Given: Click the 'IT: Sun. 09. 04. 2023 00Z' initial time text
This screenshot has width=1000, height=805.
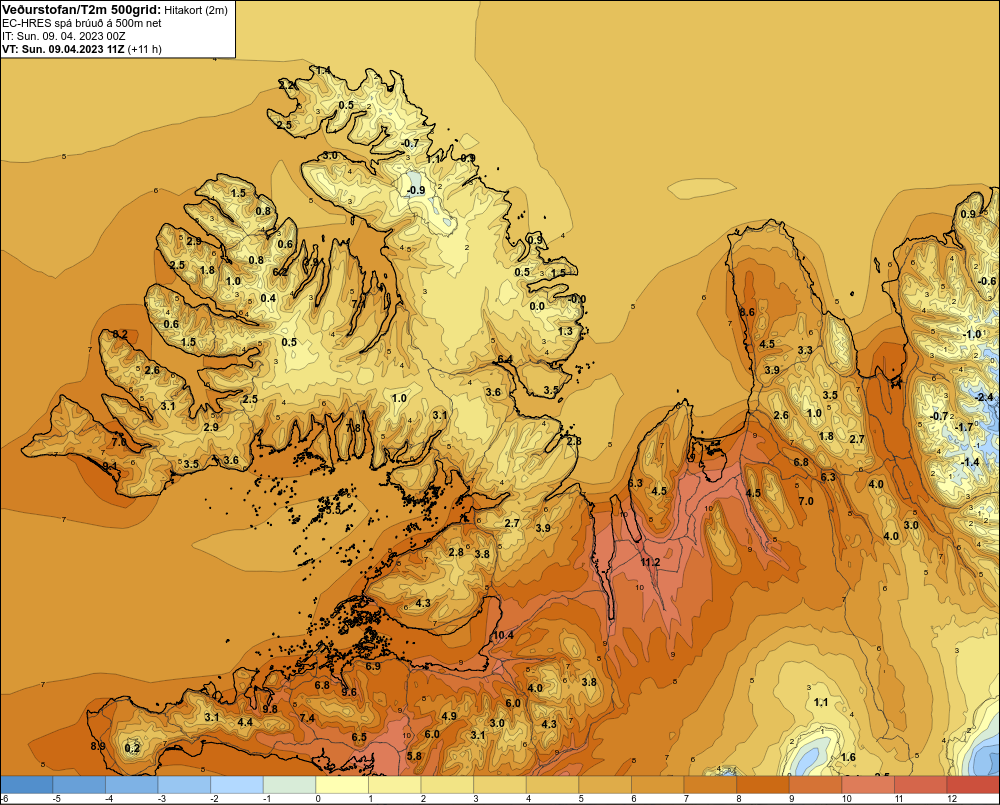Looking at the screenshot, I should tap(64, 36).
